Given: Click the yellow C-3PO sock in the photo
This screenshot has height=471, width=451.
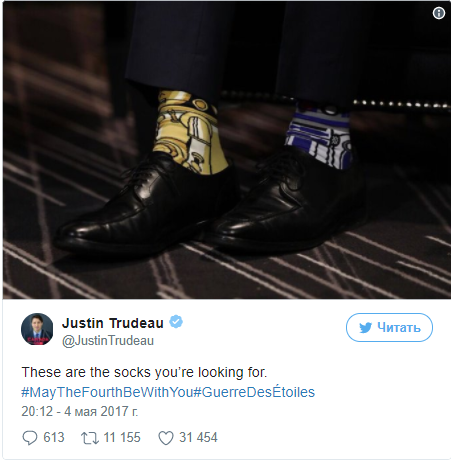Looking at the screenshot, I should (187, 133).
